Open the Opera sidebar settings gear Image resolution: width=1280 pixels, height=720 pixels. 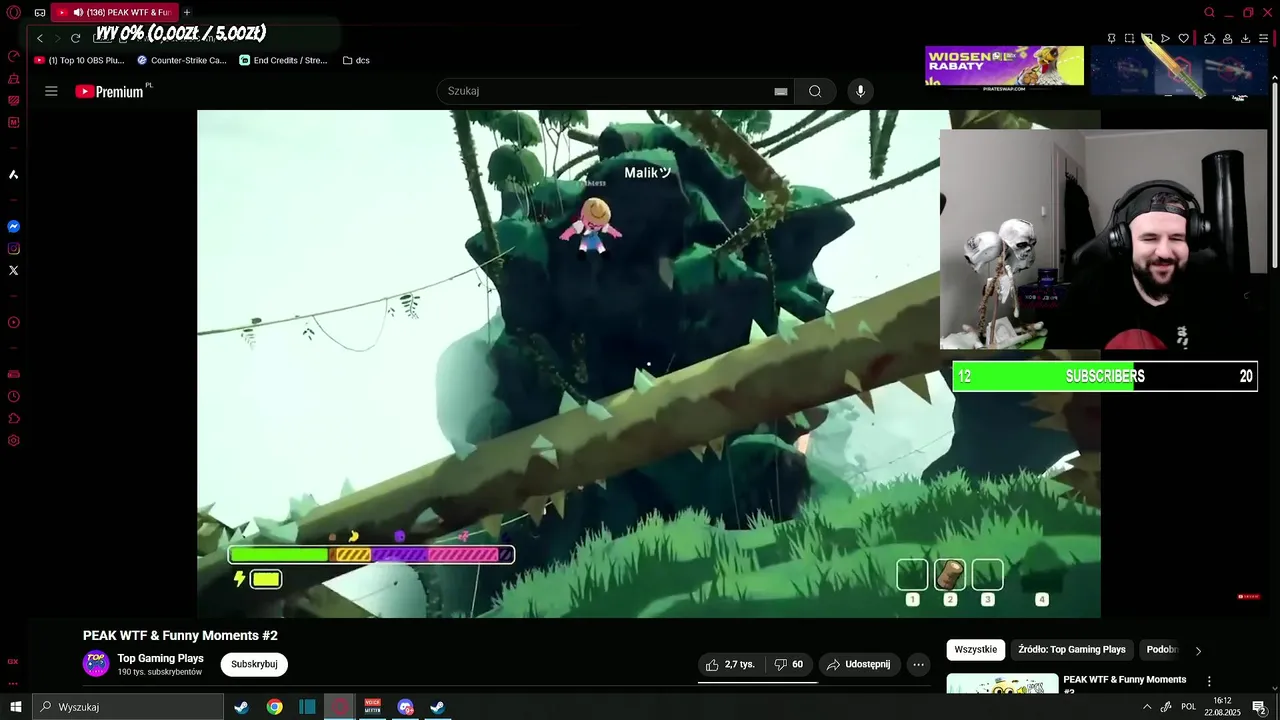coord(14,441)
